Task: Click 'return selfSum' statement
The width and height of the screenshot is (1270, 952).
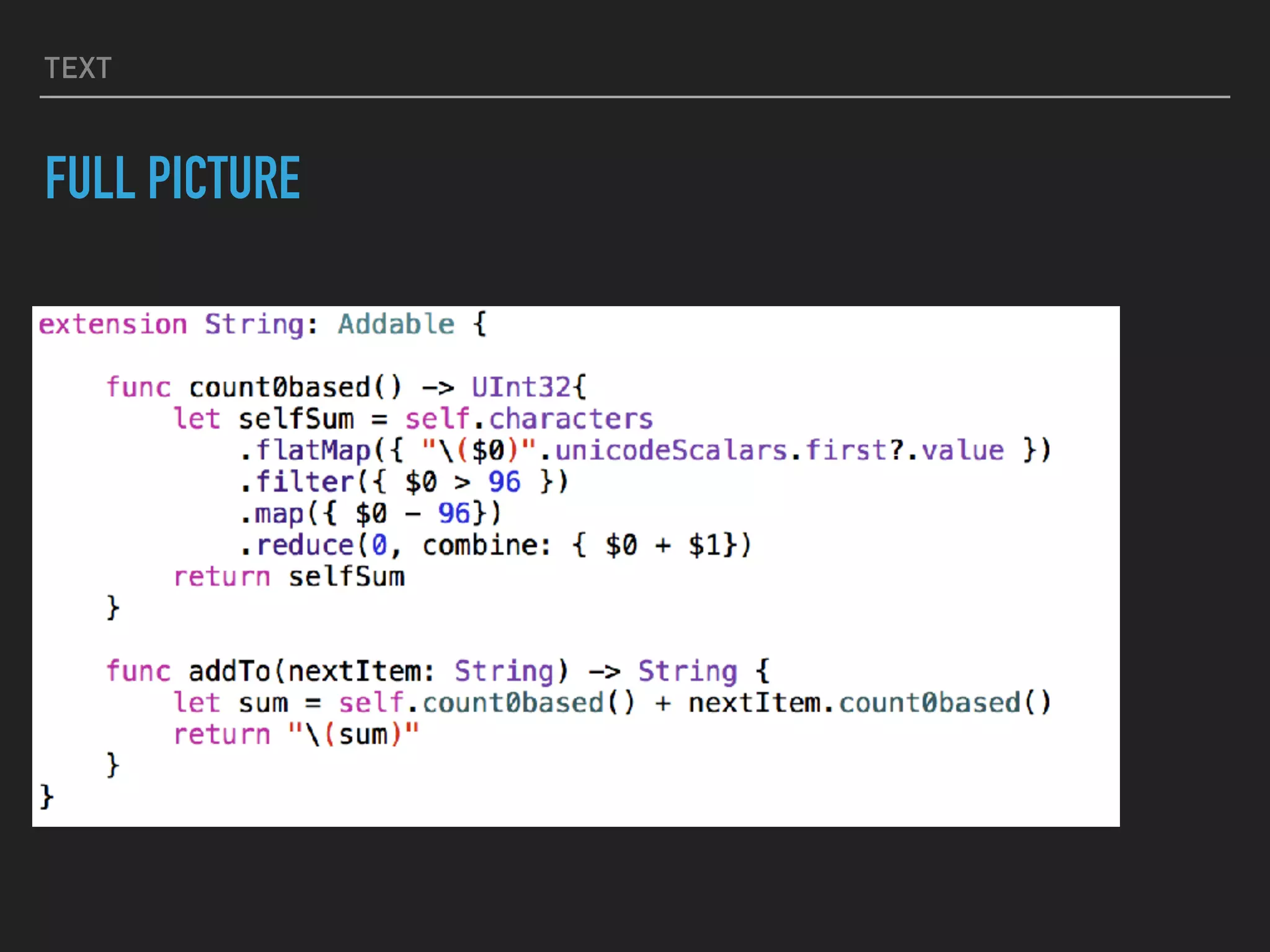Action: coord(289,578)
